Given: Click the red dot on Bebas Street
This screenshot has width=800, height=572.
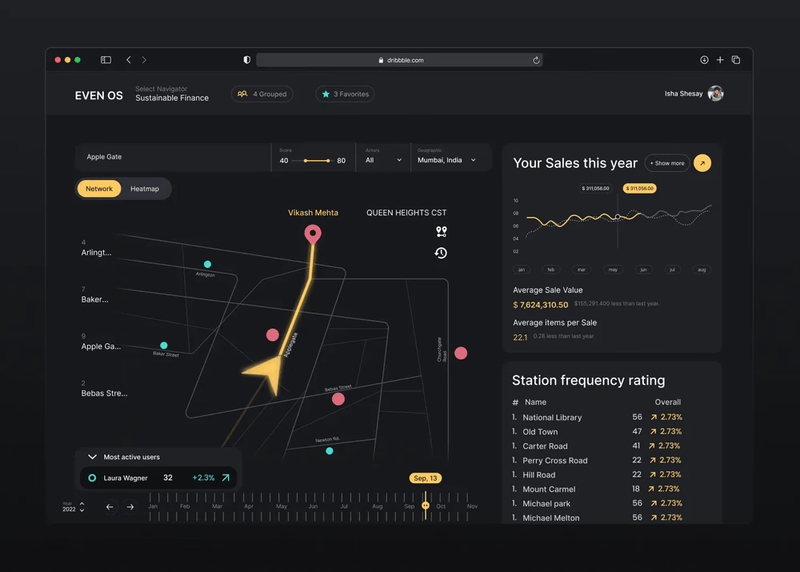Looking at the screenshot, I should (338, 399).
